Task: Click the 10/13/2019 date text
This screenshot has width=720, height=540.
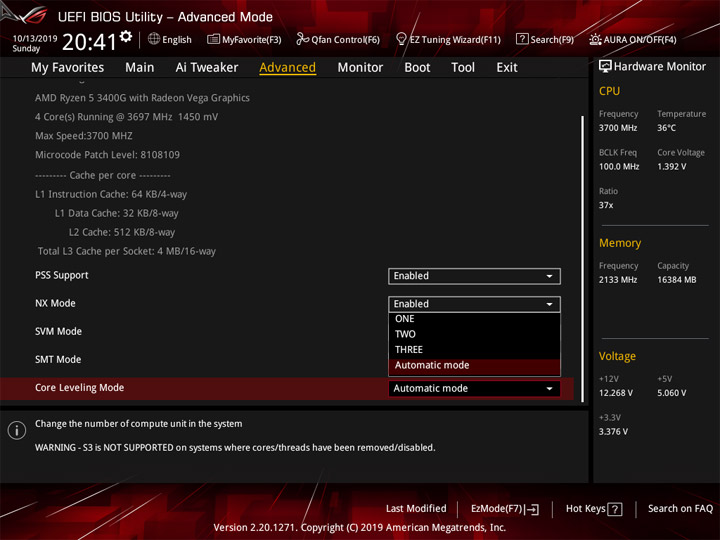Action: point(35,39)
